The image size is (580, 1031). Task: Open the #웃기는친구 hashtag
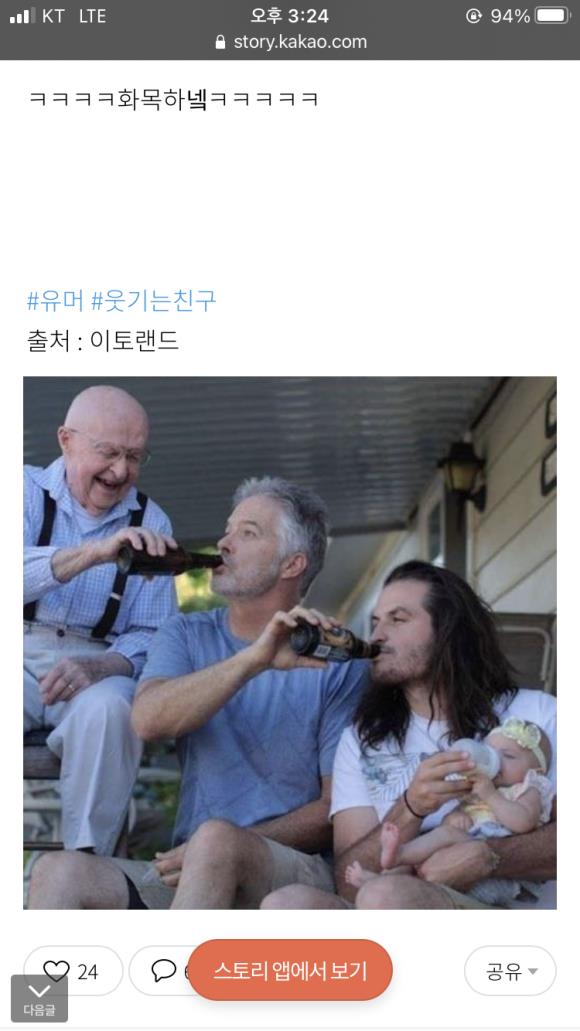[153, 301]
